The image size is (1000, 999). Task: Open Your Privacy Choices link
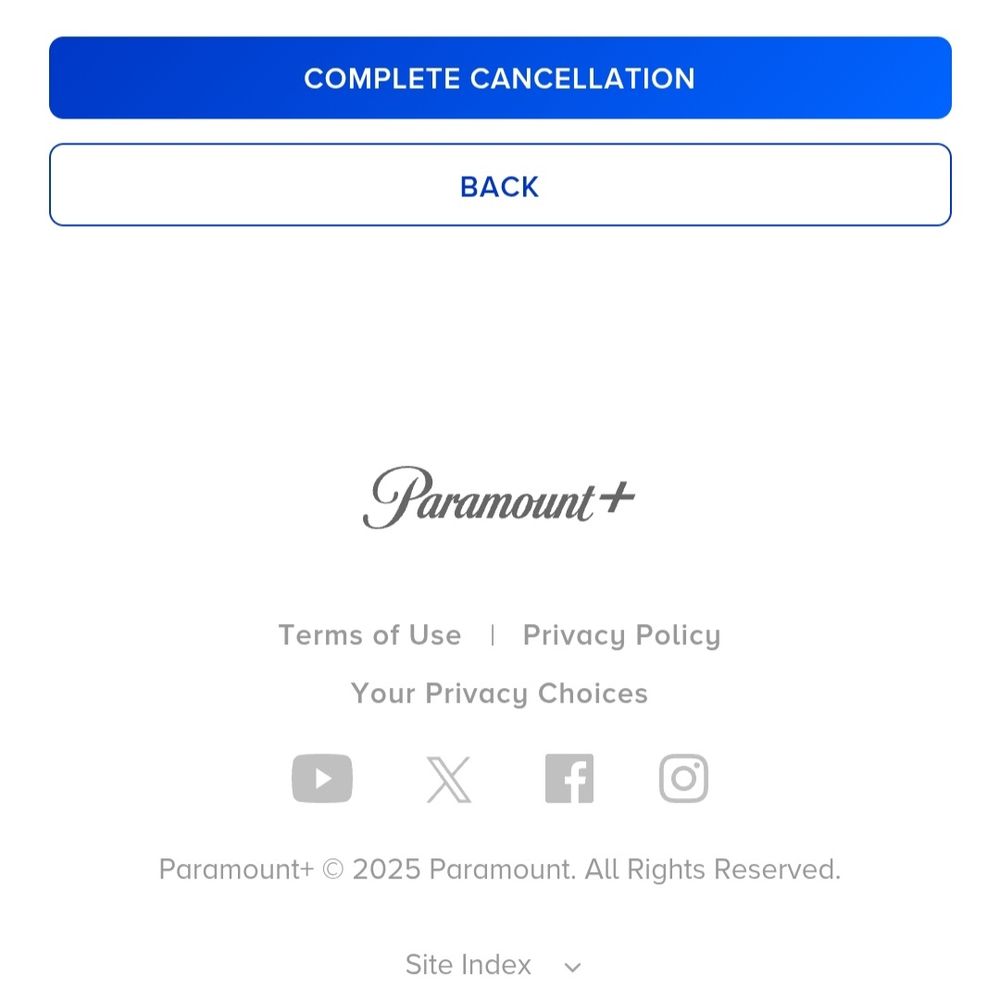(499, 694)
